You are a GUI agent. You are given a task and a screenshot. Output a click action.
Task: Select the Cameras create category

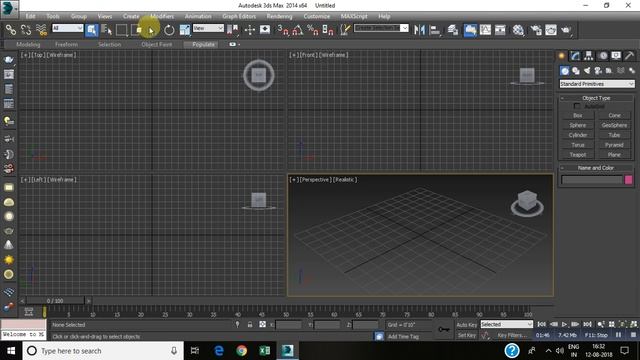point(598,71)
